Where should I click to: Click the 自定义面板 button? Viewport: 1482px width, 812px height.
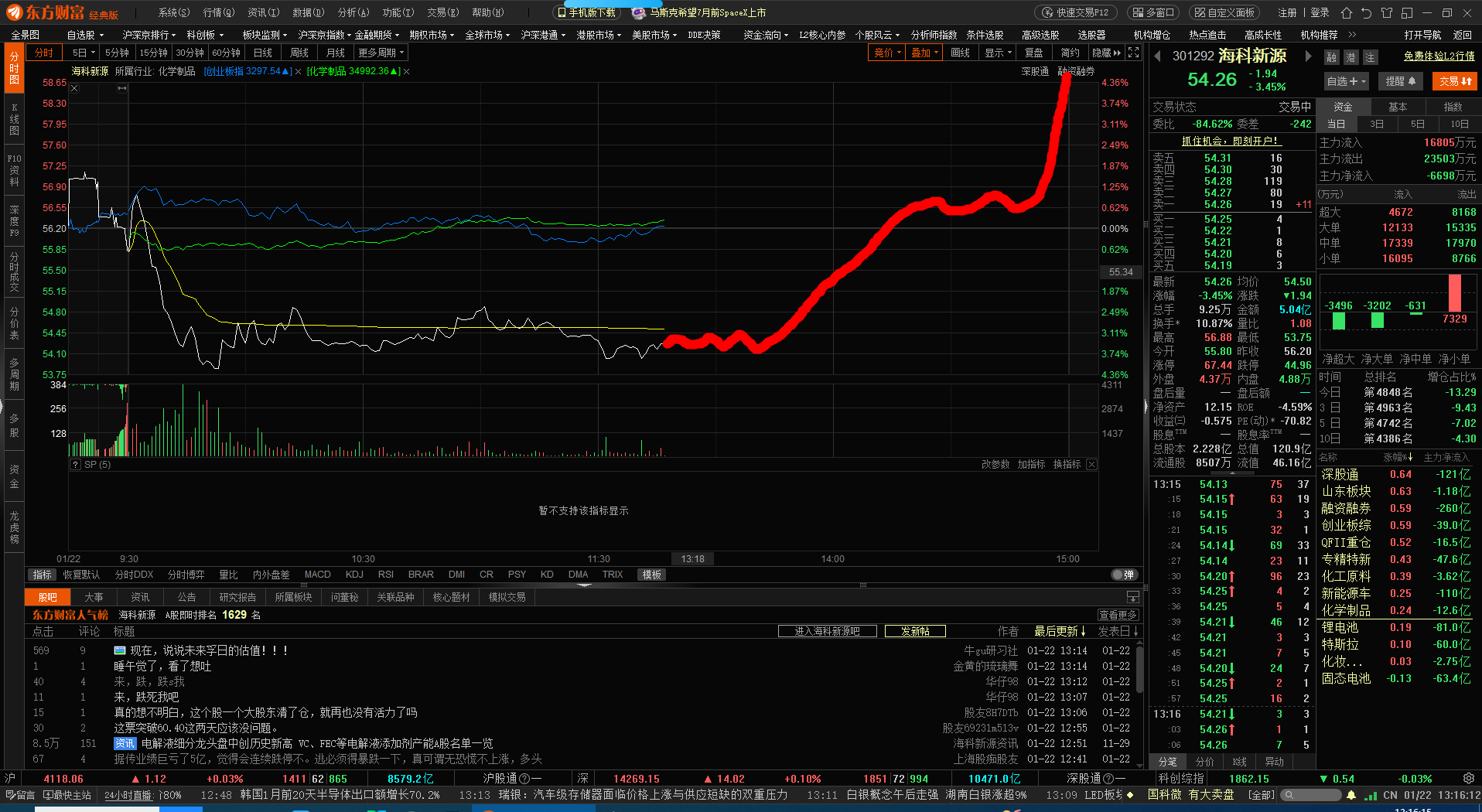(x=1224, y=12)
